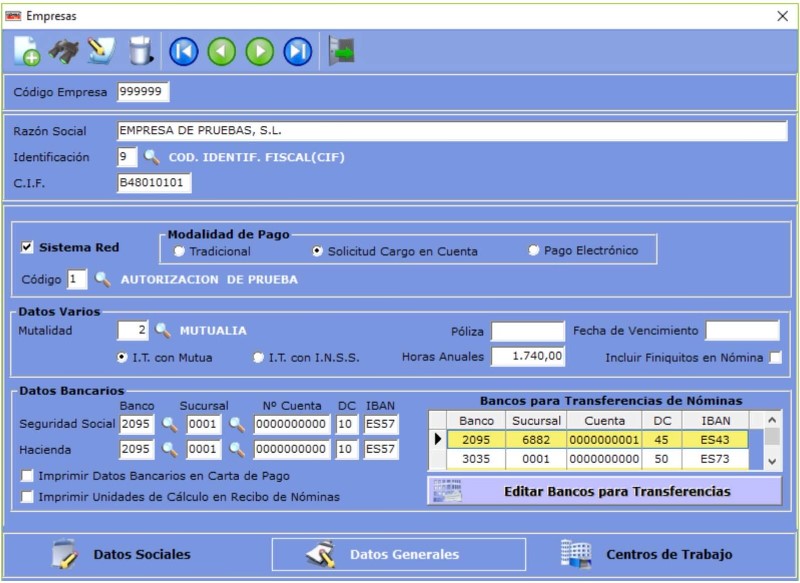Screen dimensions: 800x583
Task: Click DC cell 50 in table
Action: pyautogui.click(x=662, y=459)
